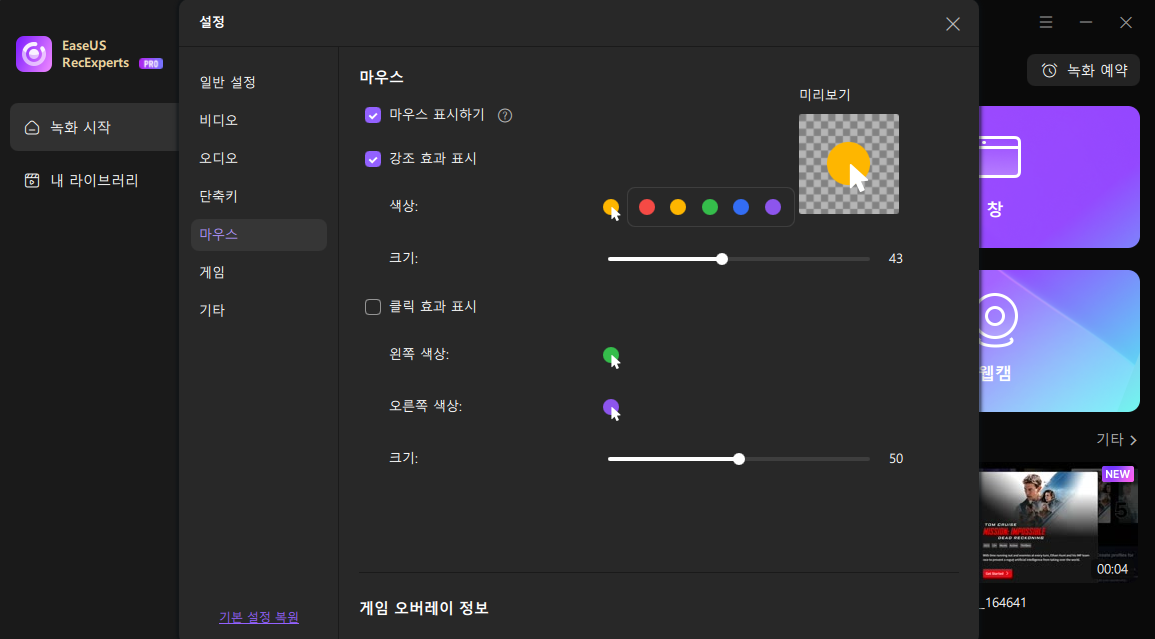1155x639 pixels.
Task: Toggle the 마우스 표시하기 checkbox
Action: click(x=374, y=115)
